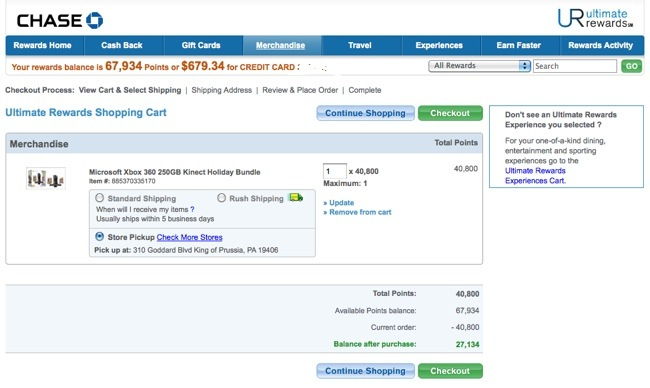Click the Shipping Address checkout step
This screenshot has width=650, height=388.
221,90
